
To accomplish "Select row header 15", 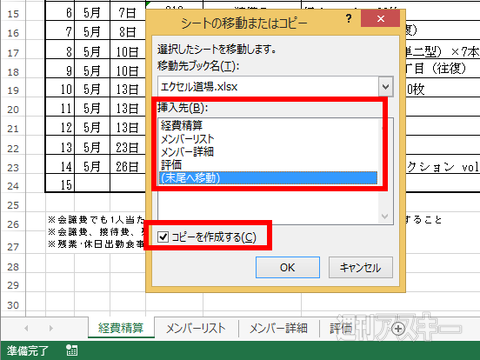I will tap(13, 14).
